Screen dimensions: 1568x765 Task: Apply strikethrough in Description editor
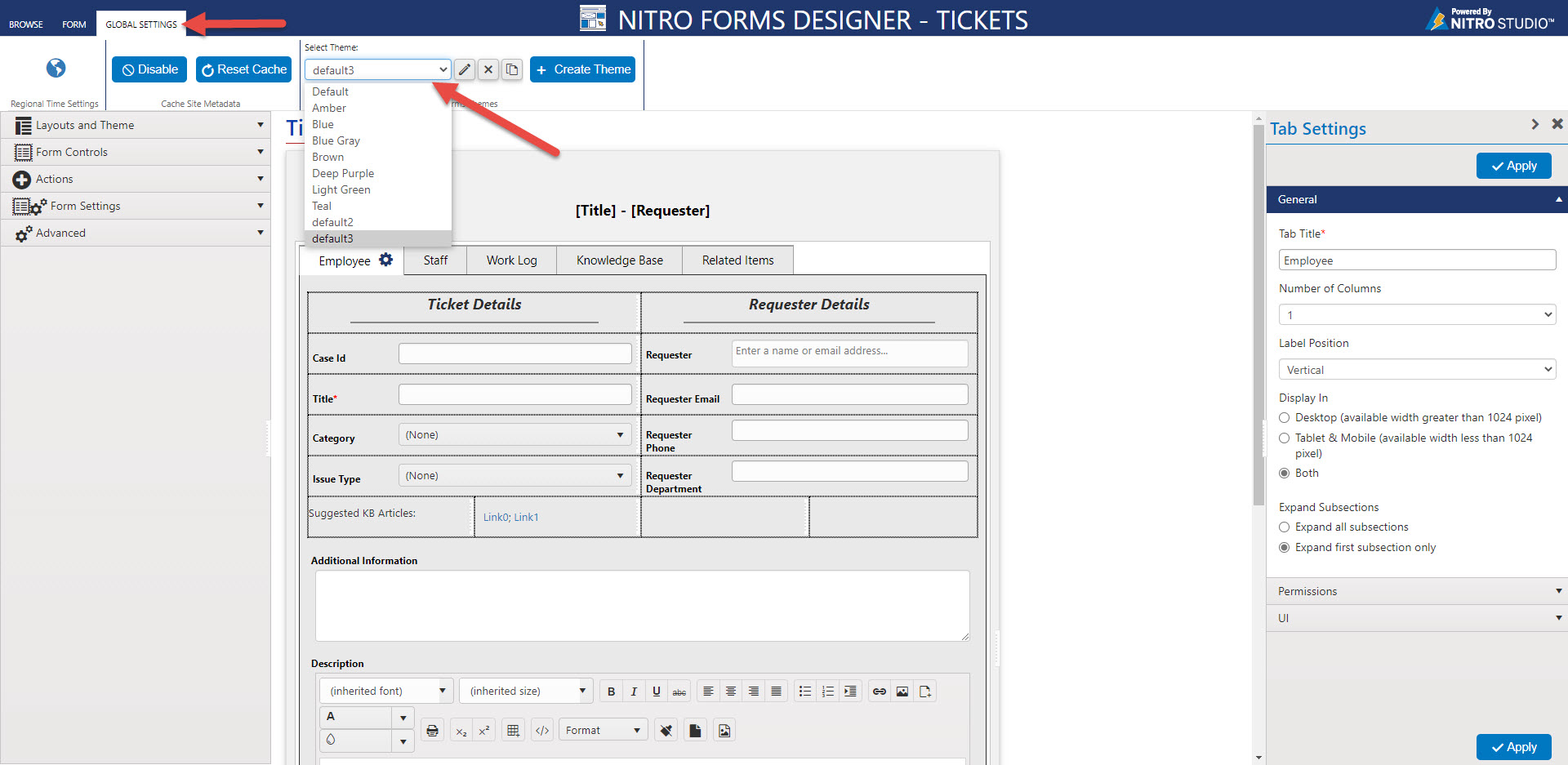pos(679,692)
